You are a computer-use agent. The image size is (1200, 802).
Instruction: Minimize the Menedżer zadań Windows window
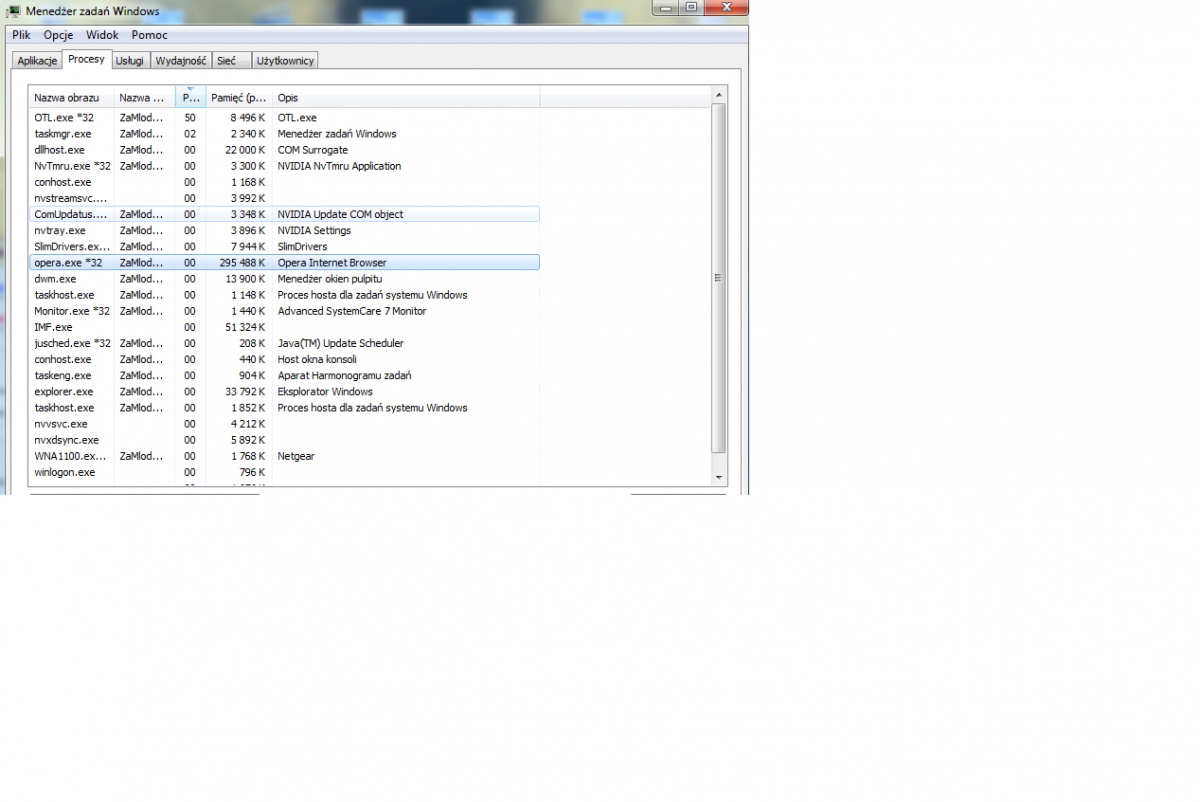pos(664,8)
